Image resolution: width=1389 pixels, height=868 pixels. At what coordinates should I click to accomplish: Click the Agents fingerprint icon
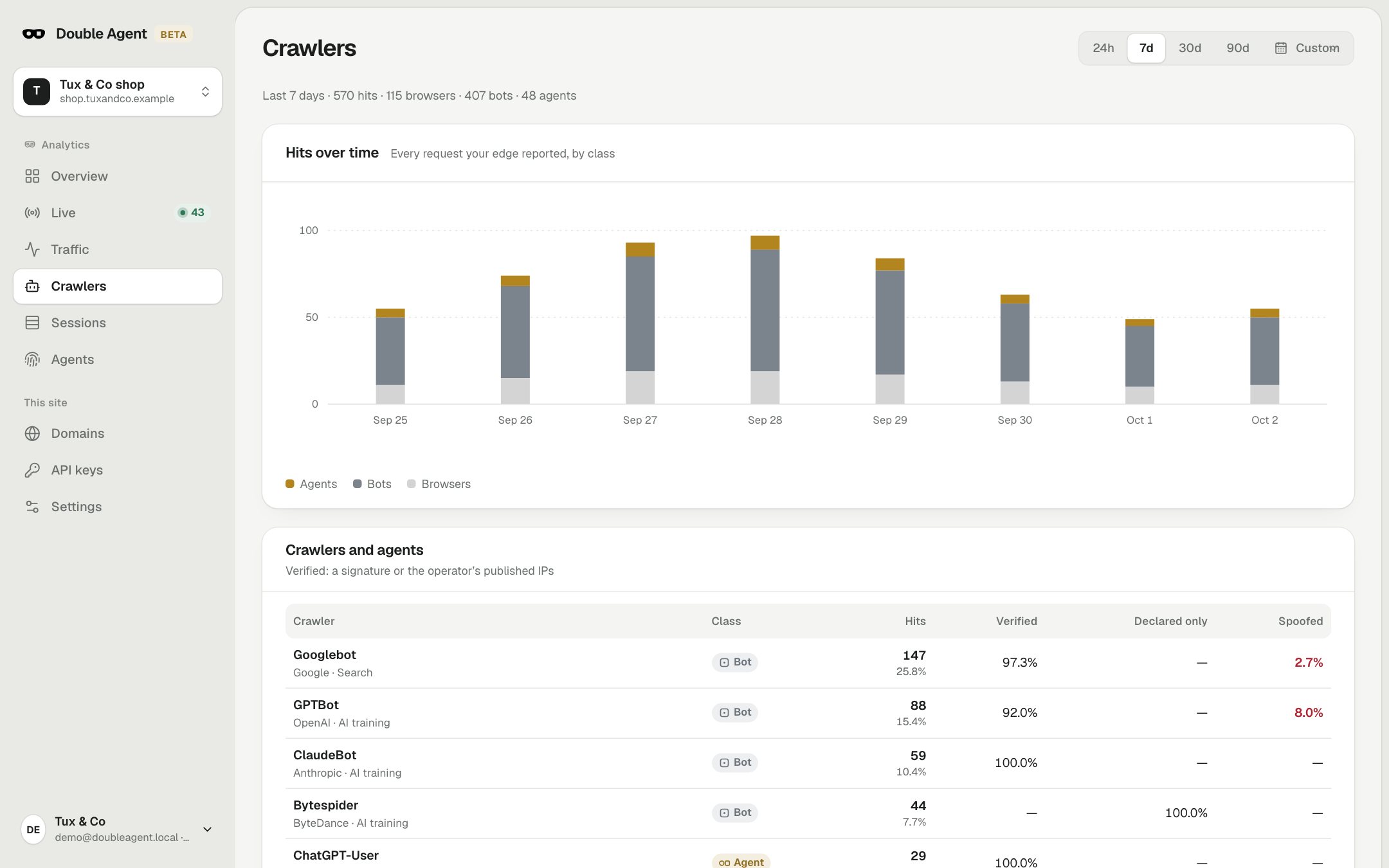click(x=32, y=359)
